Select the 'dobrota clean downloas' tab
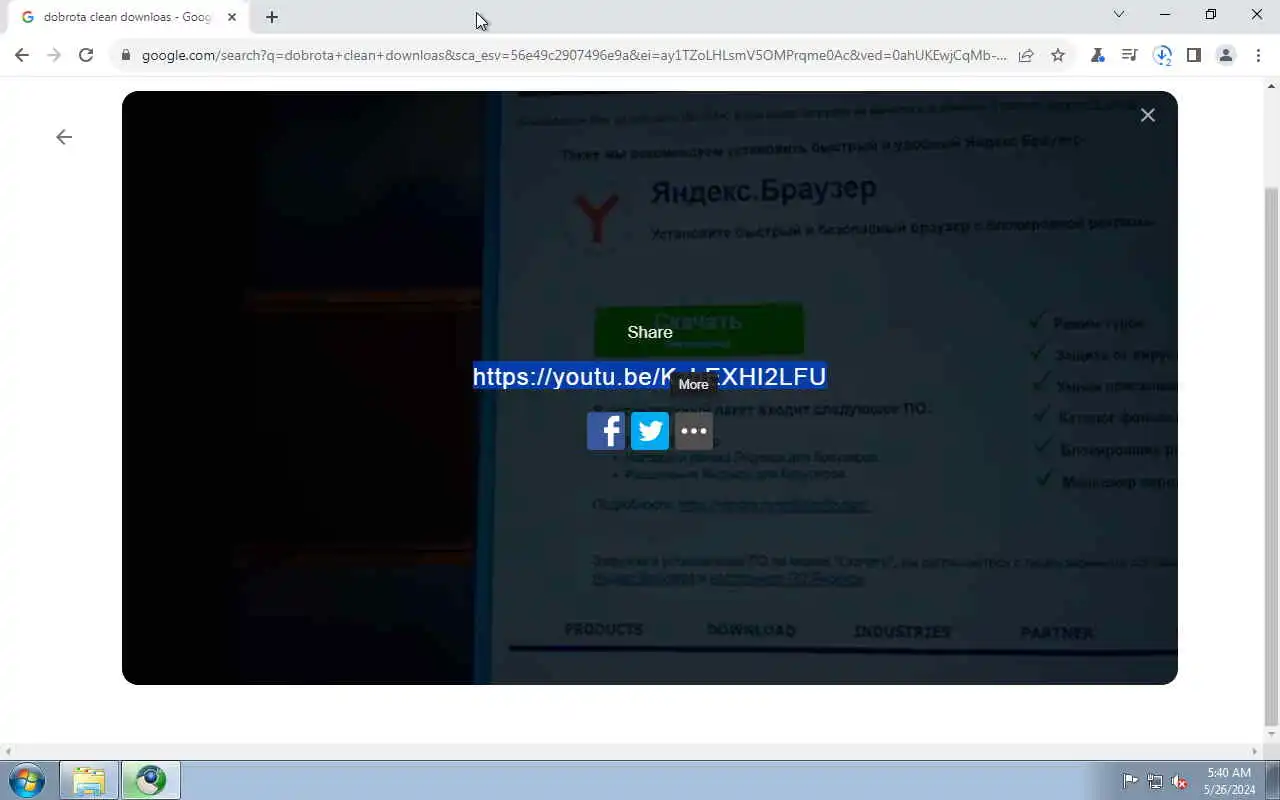Screen dimensions: 1280x800 [x=128, y=17]
